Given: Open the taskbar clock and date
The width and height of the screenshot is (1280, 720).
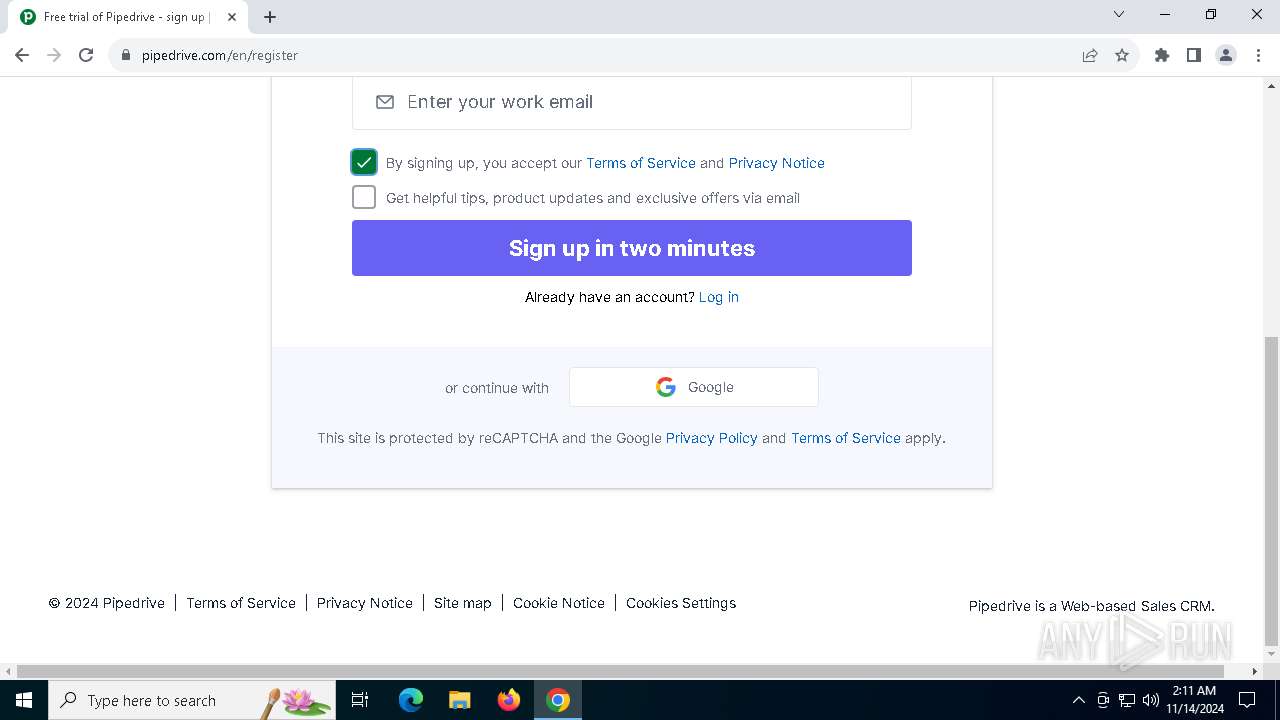Looking at the screenshot, I should 1194,700.
